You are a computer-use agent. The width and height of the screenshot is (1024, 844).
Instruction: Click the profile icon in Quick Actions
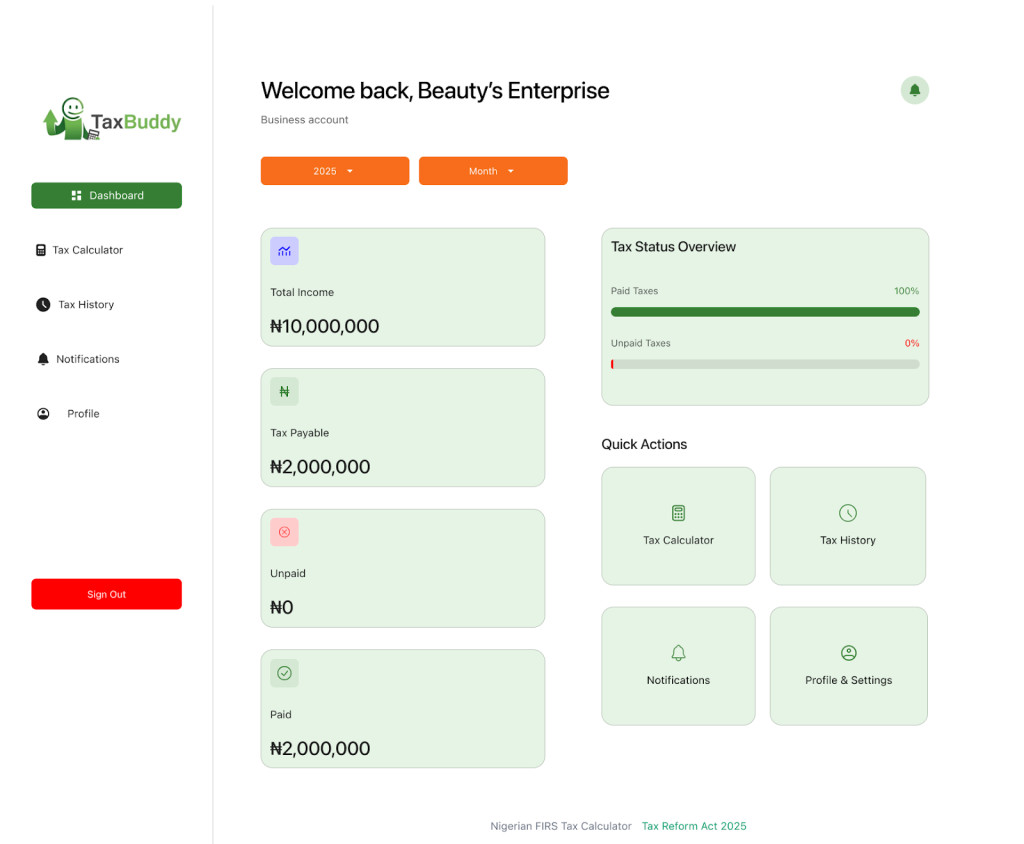848,653
